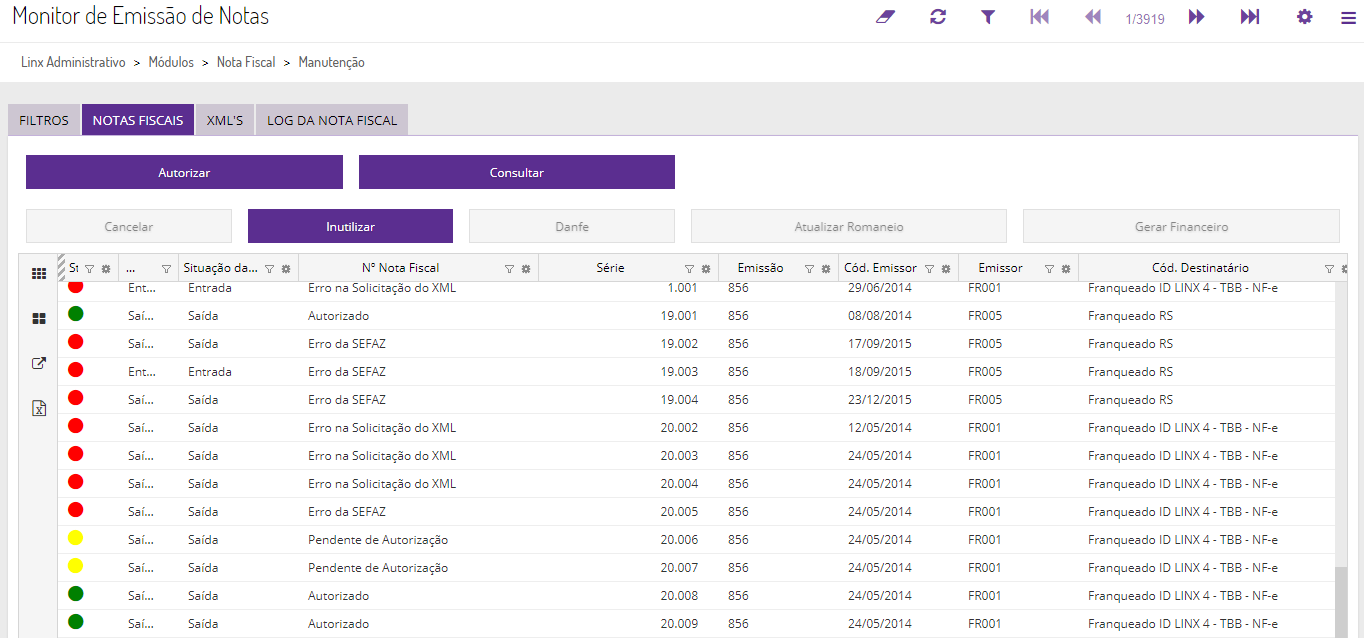Filter the Nº Nota Fiscal column

coord(509,269)
